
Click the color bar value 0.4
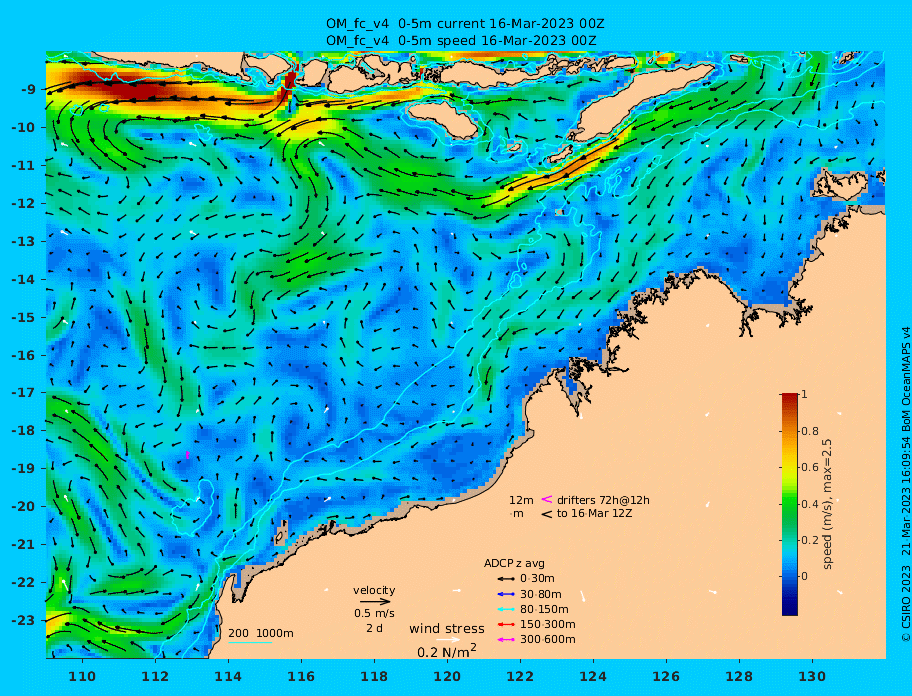pyautogui.click(x=810, y=504)
